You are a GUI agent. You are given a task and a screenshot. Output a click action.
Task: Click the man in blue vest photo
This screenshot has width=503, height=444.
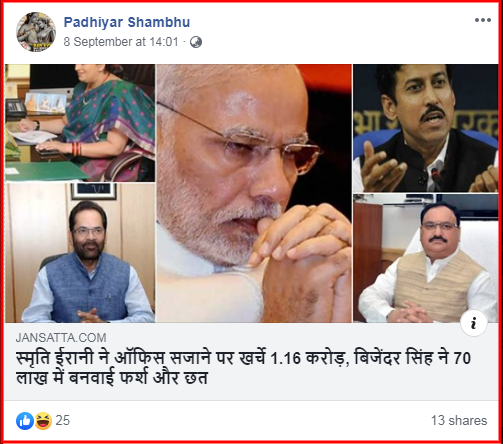[80, 253]
